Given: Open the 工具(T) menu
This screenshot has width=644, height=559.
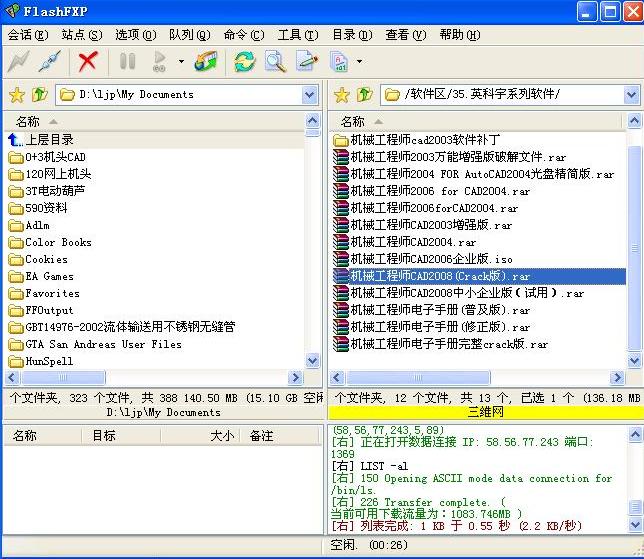Looking at the screenshot, I should pos(298,35).
